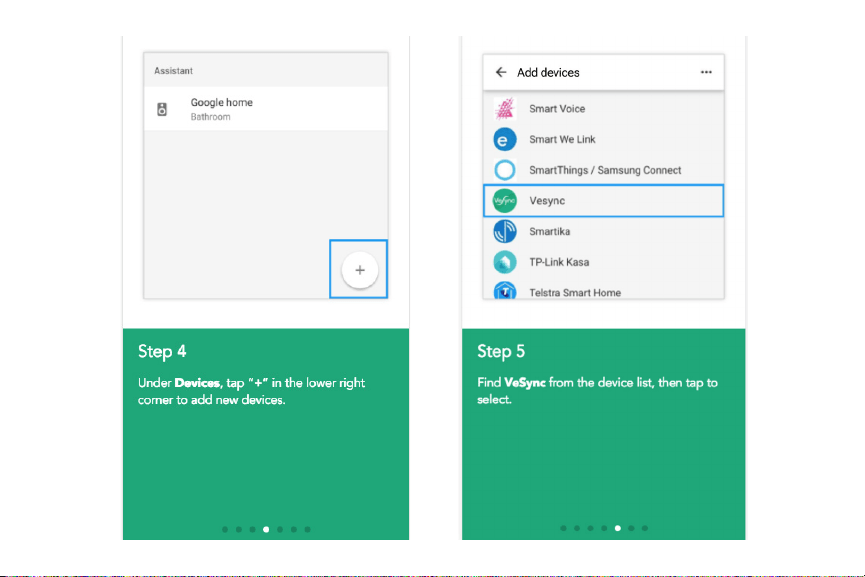
Task: Click the green VeSync logo icon
Action: [x=505, y=201]
